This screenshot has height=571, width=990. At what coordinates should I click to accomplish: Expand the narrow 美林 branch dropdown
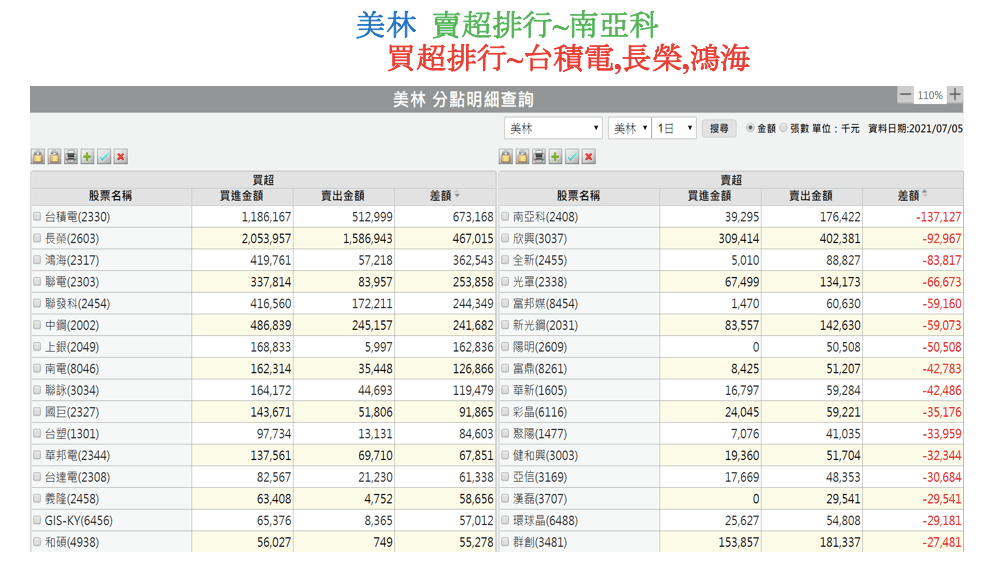point(630,128)
